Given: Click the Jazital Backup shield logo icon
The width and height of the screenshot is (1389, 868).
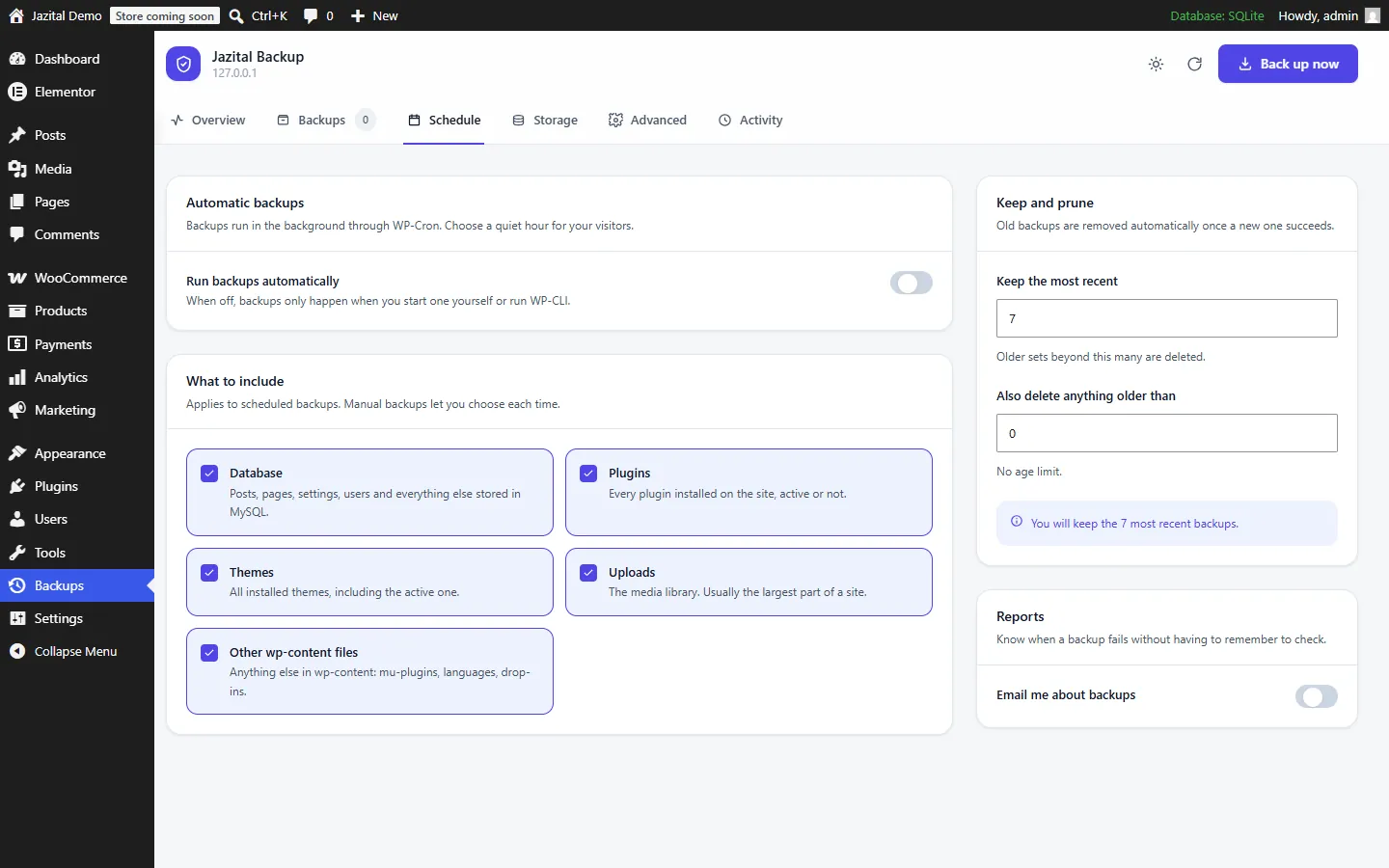Looking at the screenshot, I should [x=183, y=65].
